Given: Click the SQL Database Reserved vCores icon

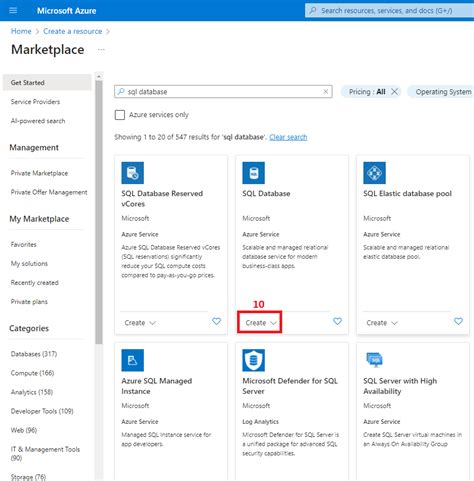Looking at the screenshot, I should coord(133,173).
